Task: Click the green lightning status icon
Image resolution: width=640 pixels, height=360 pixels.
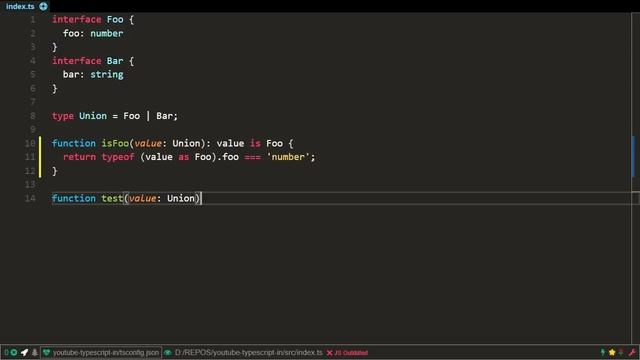Action: (x=602, y=352)
